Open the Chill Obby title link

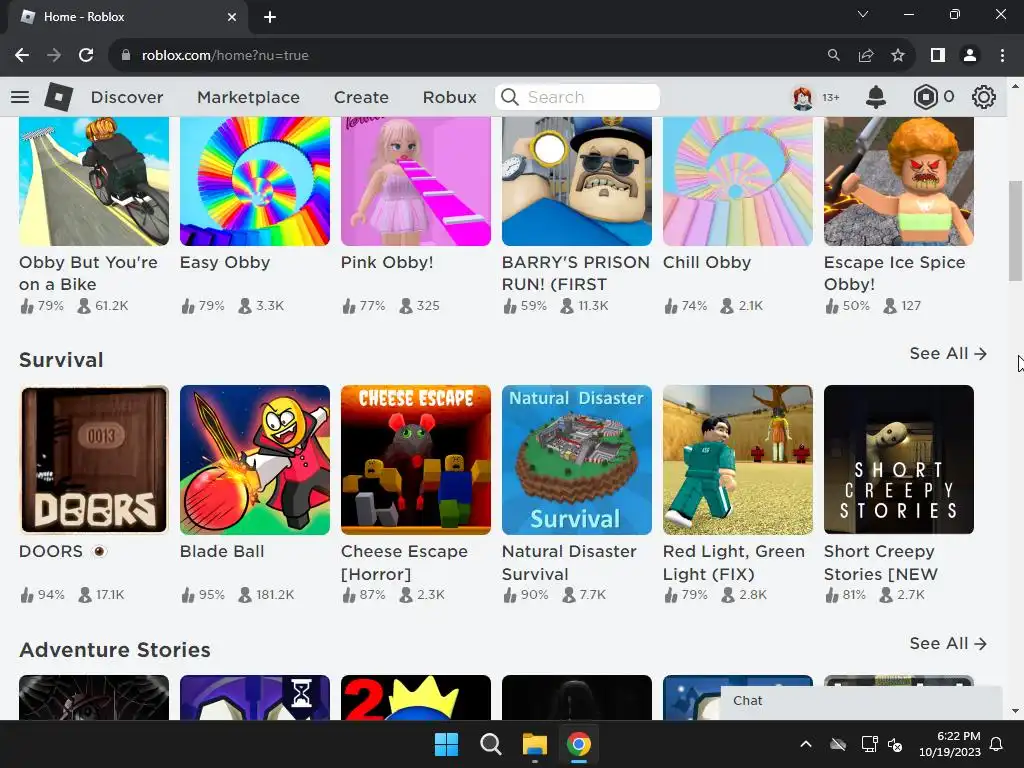[707, 263]
